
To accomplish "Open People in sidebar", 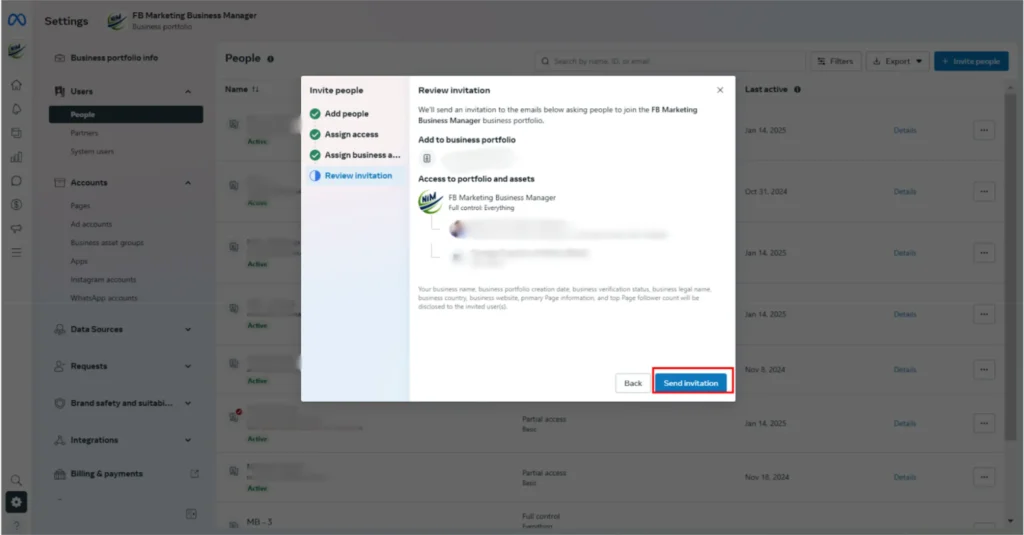I will pyautogui.click(x=126, y=114).
